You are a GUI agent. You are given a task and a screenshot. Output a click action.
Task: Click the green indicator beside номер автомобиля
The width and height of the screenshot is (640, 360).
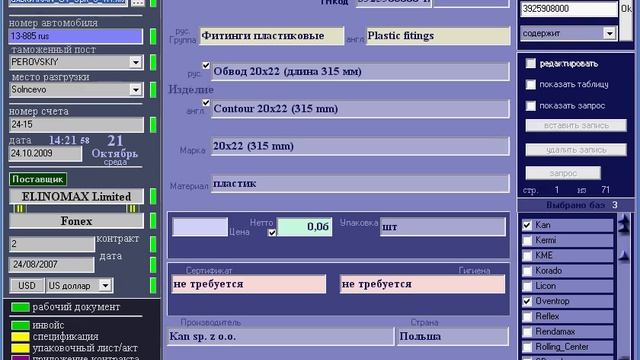pos(153,36)
